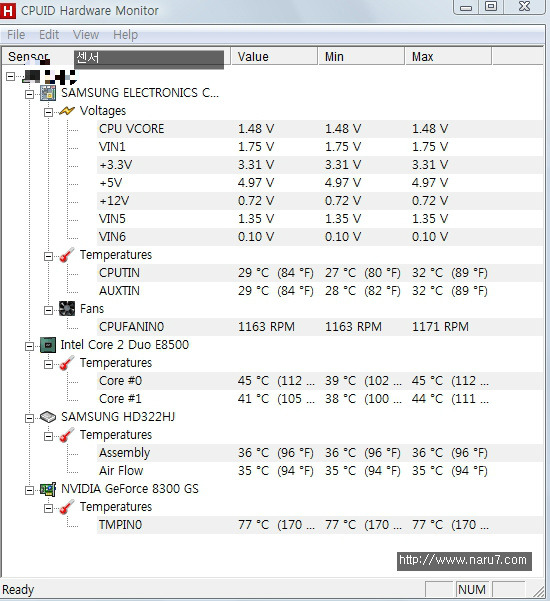Select the Assembly temperature row
The width and height of the screenshot is (550, 601).
coord(320,453)
